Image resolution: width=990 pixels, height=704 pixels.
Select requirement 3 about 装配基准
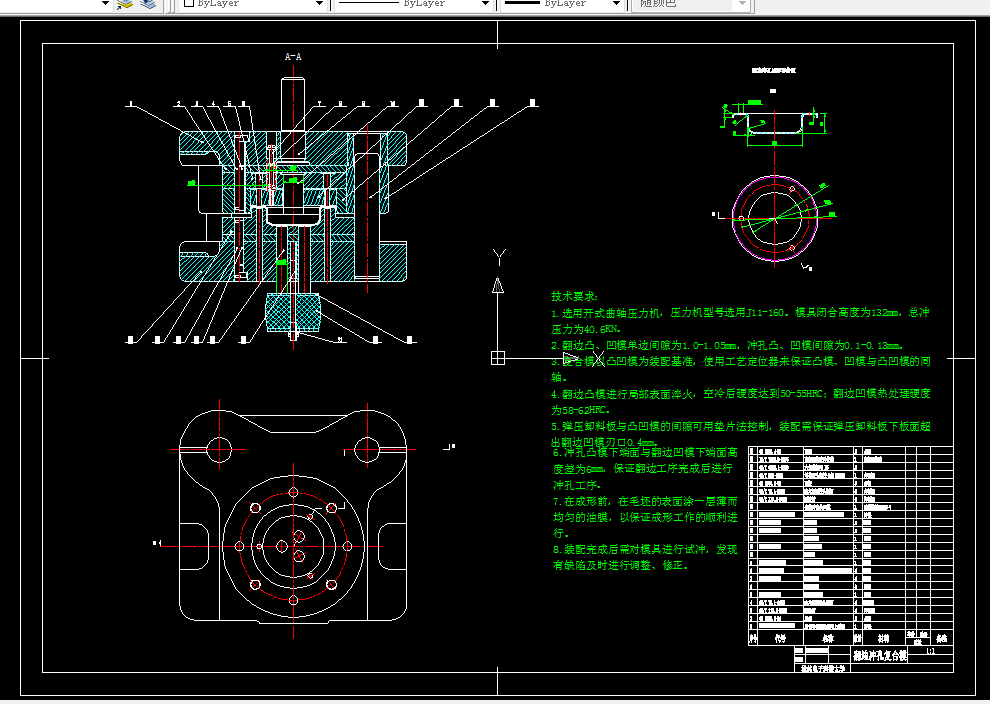(741, 369)
